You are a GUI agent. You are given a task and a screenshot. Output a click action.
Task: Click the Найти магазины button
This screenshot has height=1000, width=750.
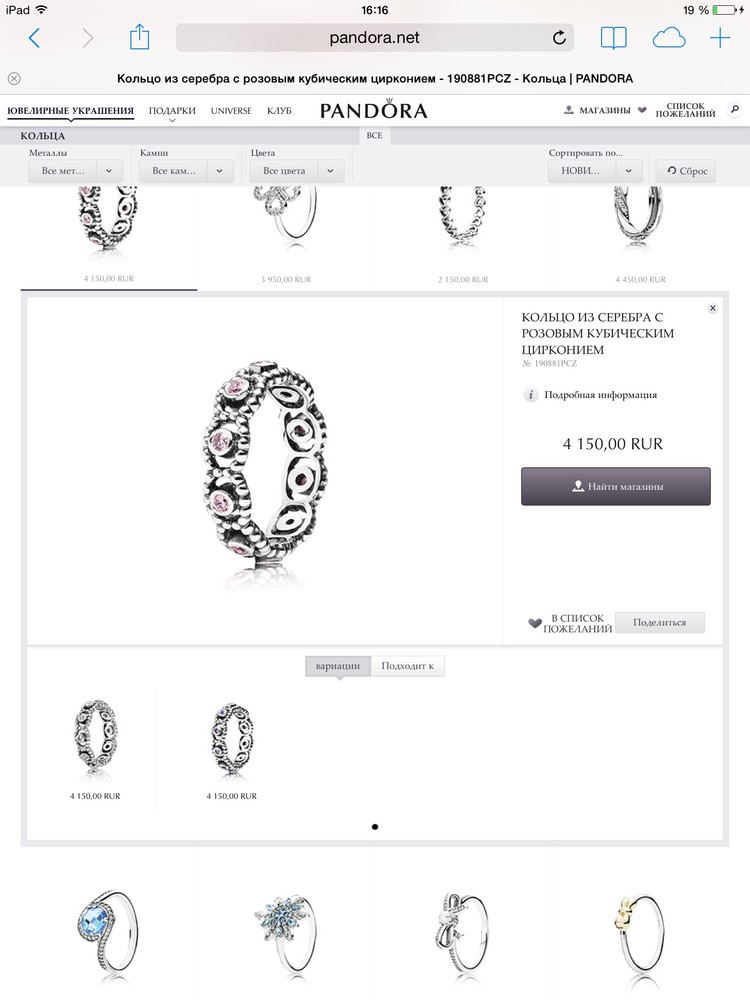(615, 487)
